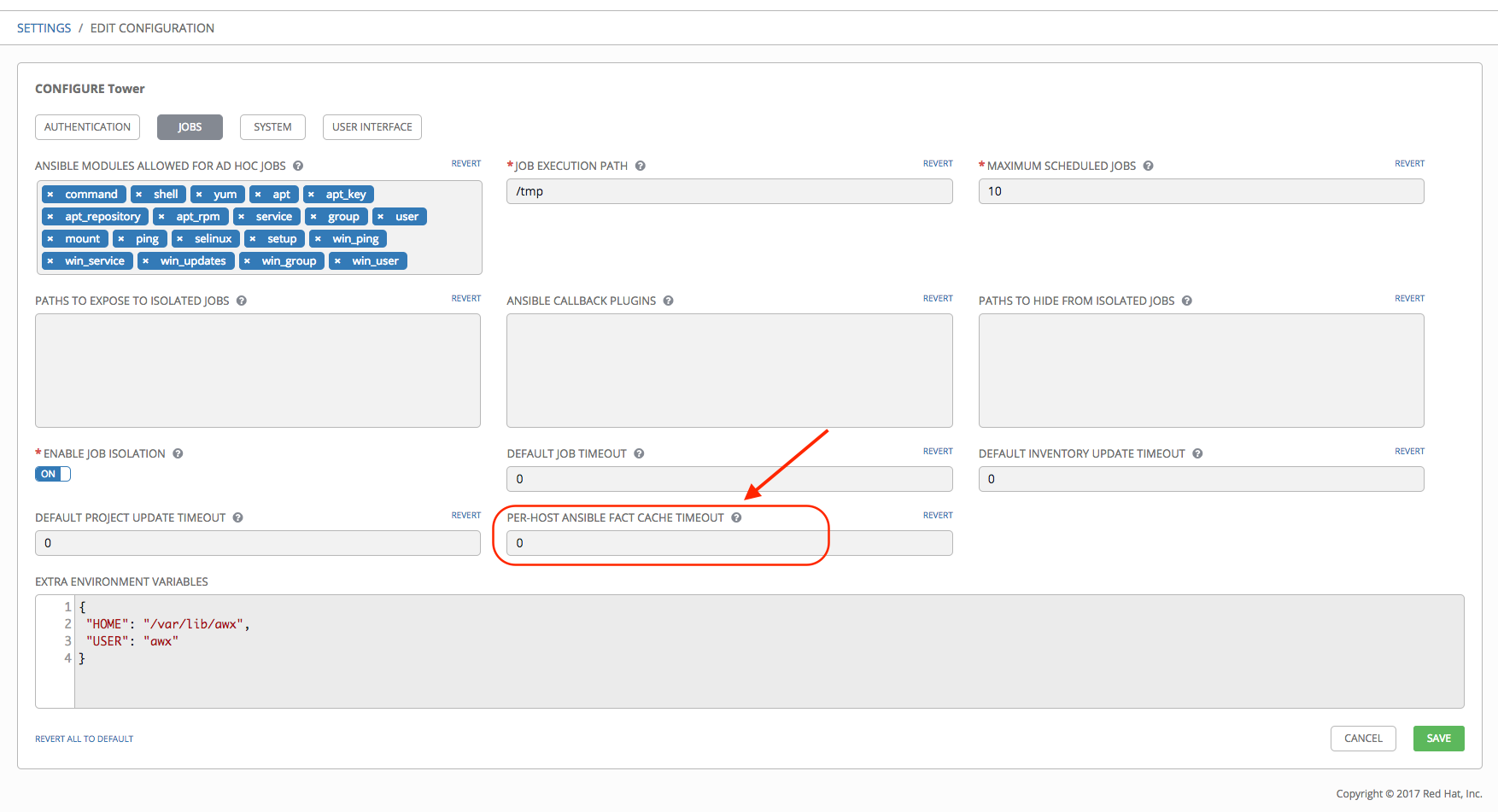Remove the mount module tag

point(50,239)
